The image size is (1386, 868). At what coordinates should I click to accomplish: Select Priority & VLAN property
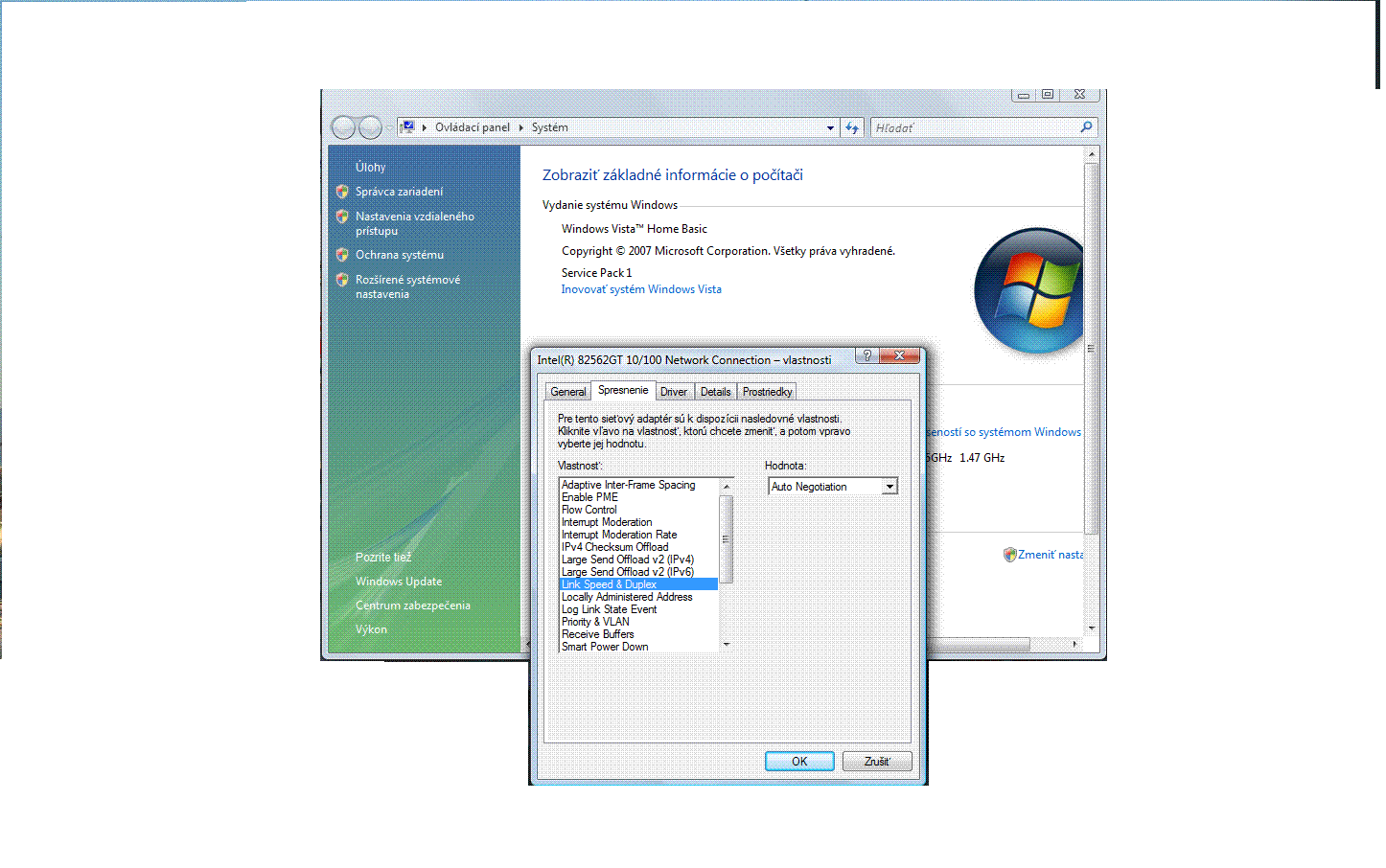click(638, 622)
